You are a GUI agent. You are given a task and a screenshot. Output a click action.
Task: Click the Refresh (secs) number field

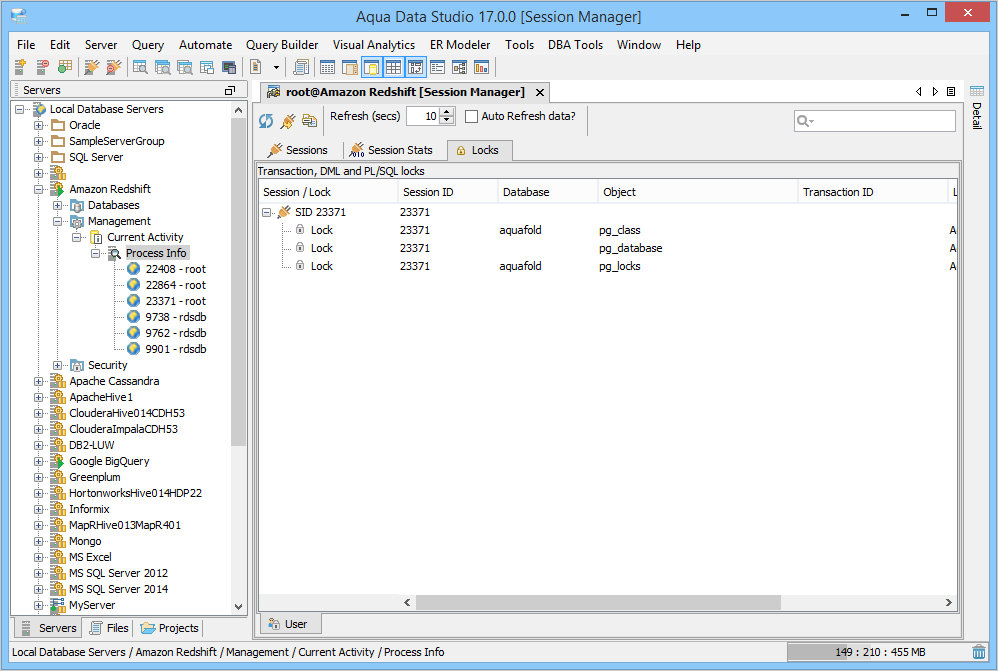[424, 117]
